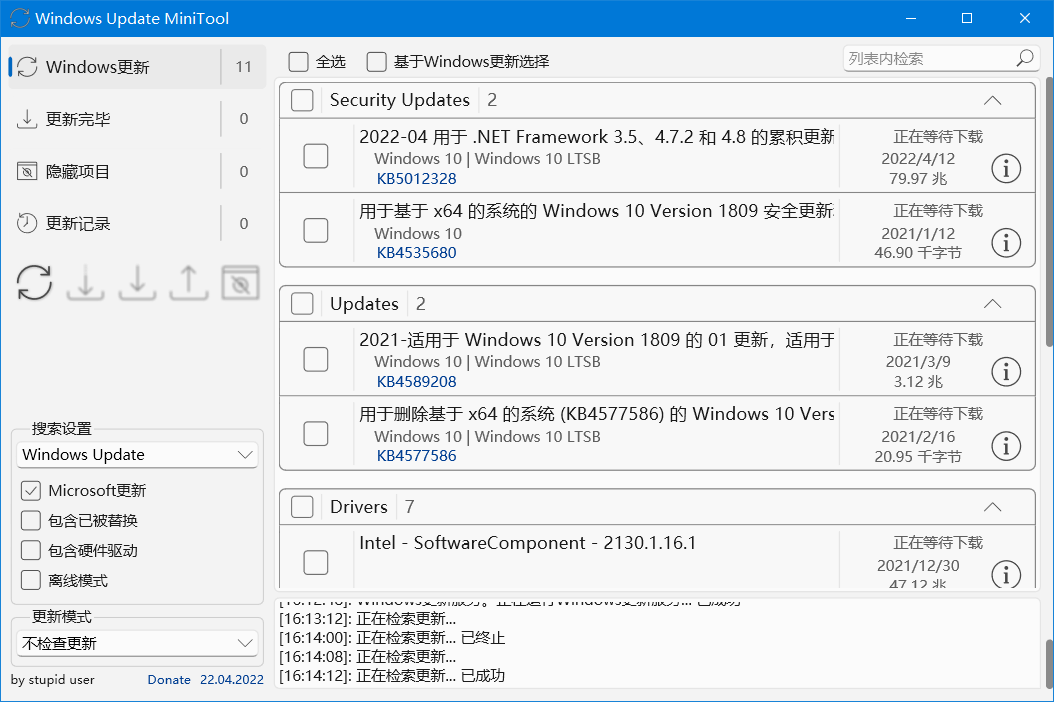Click the first download updates icon

pyautogui.click(x=85, y=282)
